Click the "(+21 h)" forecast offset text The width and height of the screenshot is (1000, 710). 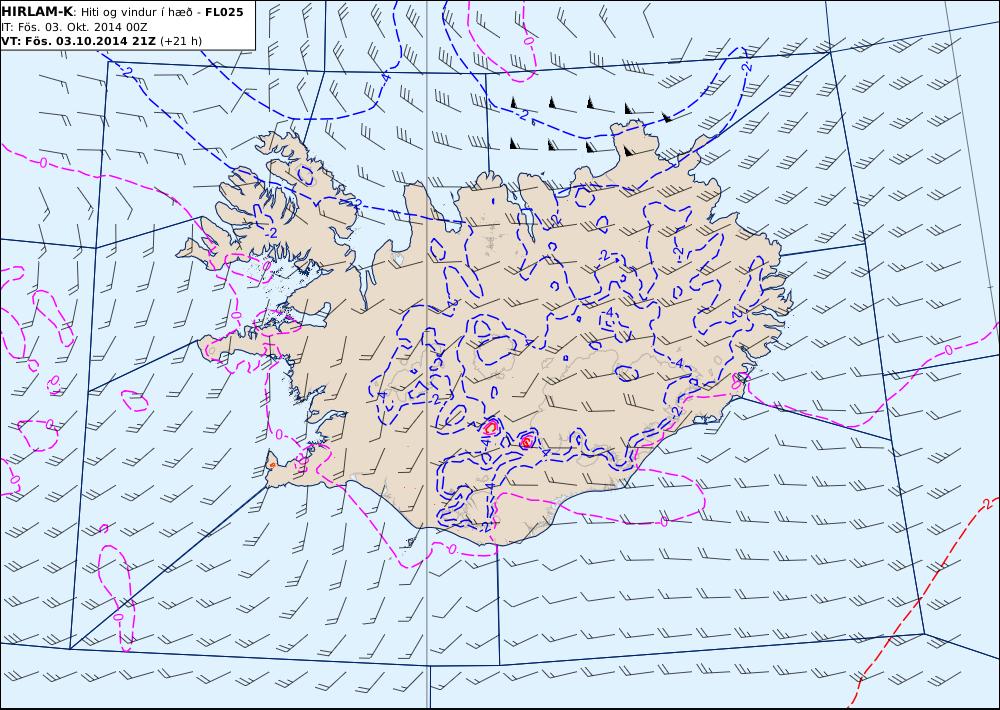coord(180,41)
